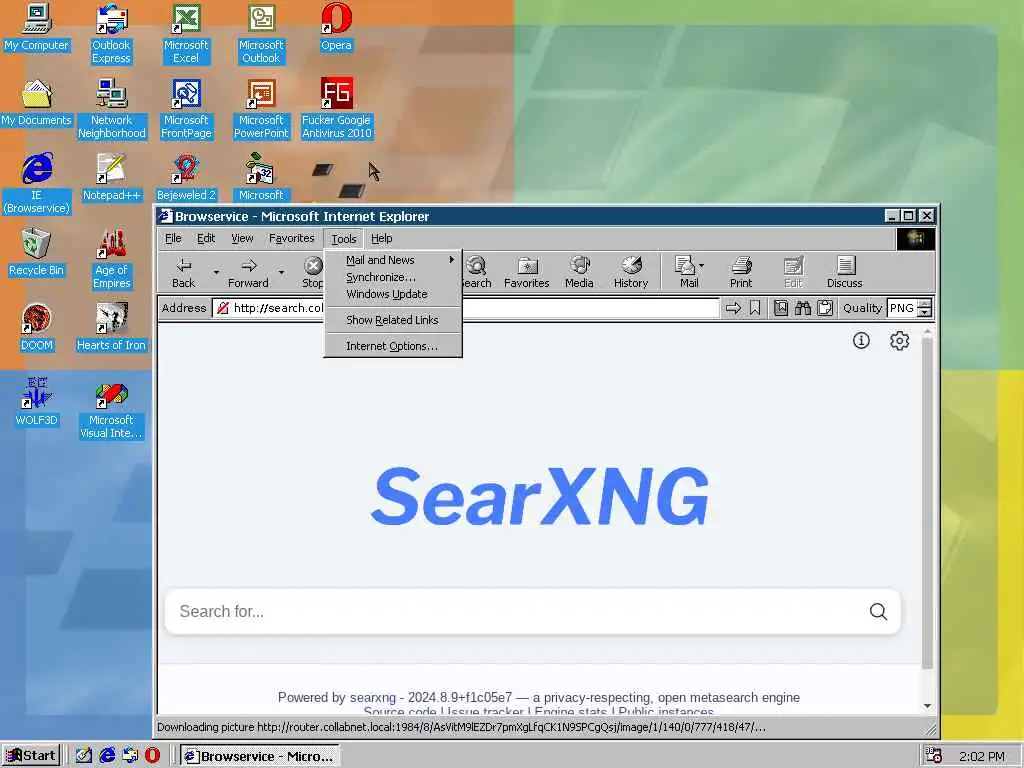Click the Stop toolbar button

313,272
